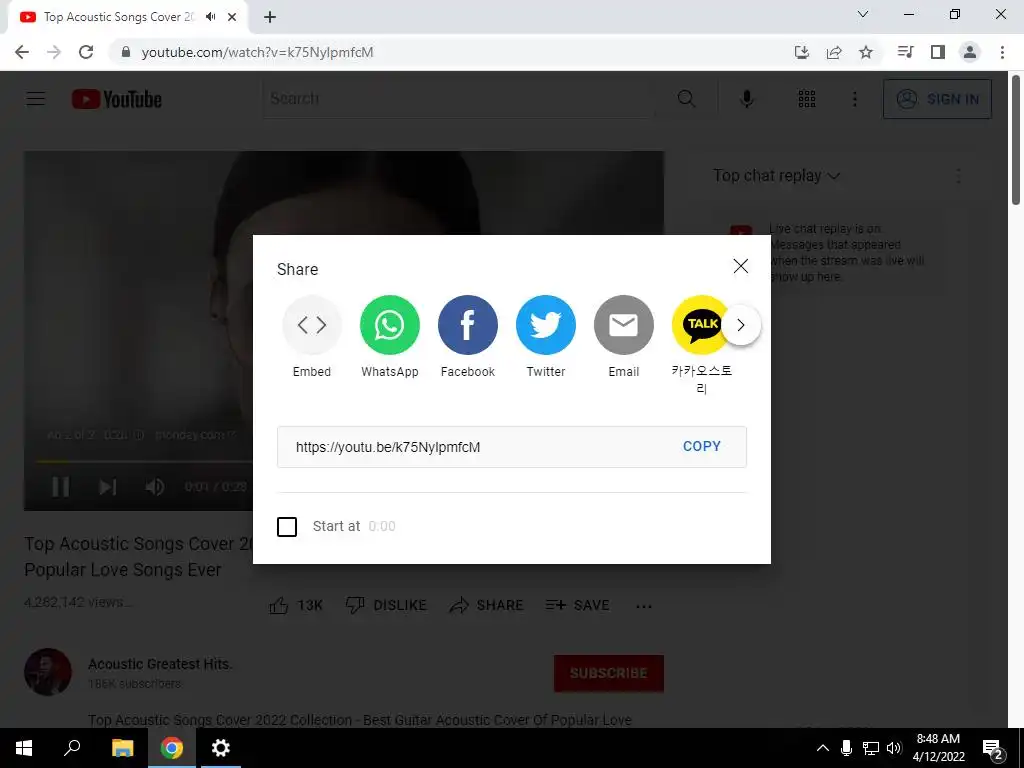Edit the Start at 0:00 time value

click(381, 526)
